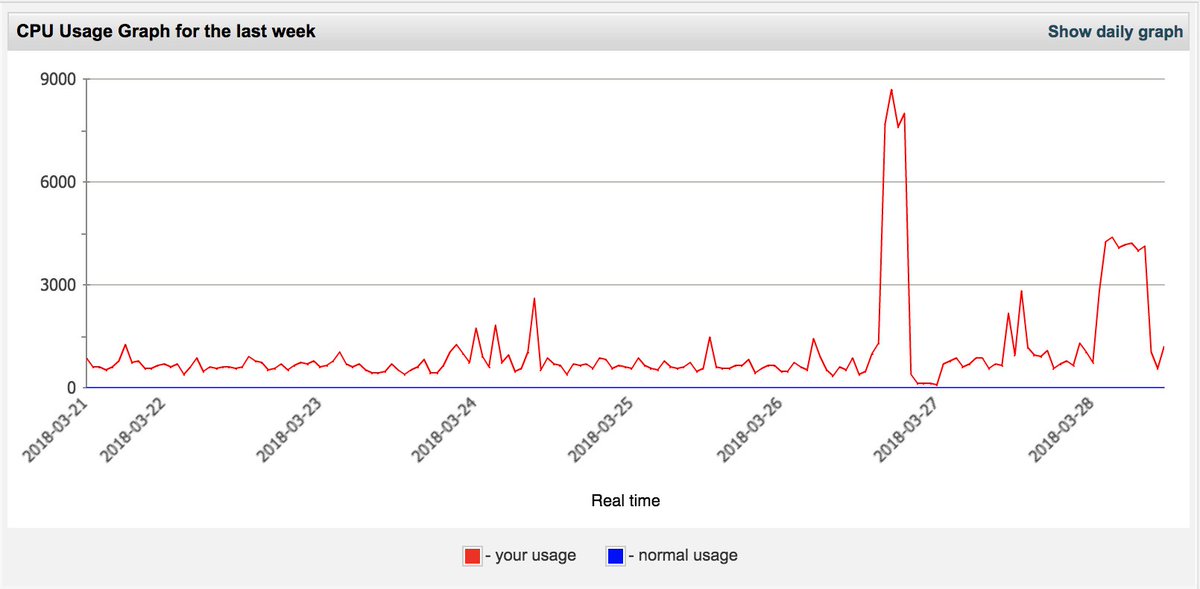Click the red 'your usage' legend swatch
This screenshot has height=589, width=1200.
pos(473,555)
